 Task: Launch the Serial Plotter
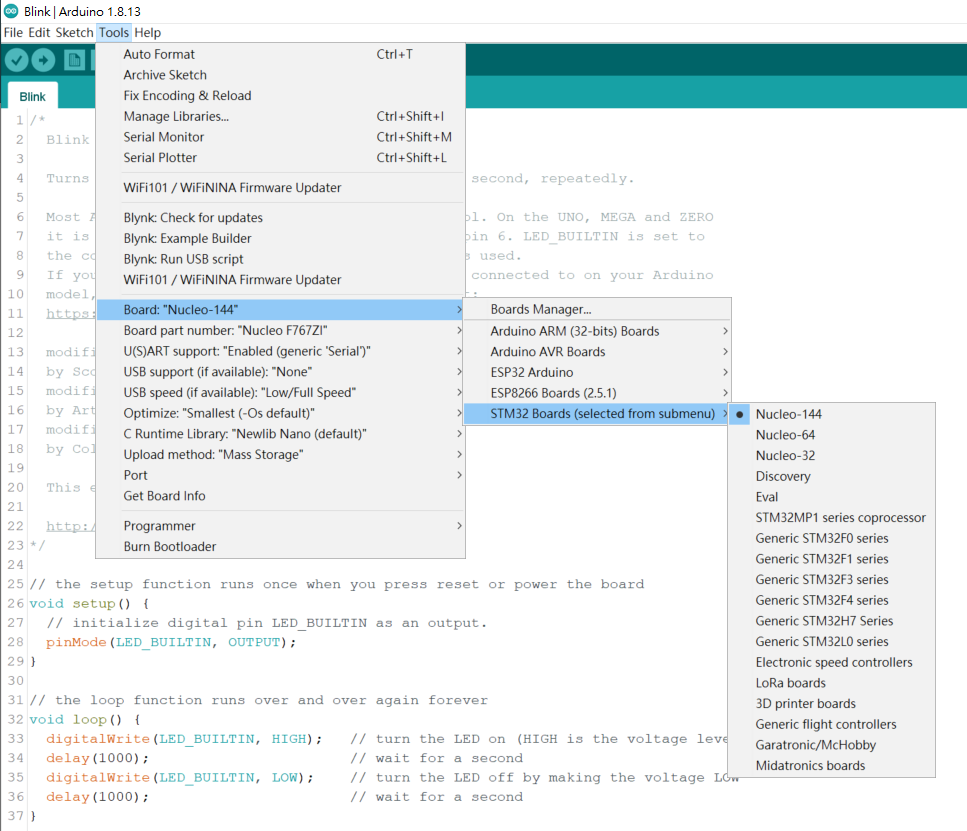tap(281, 157)
